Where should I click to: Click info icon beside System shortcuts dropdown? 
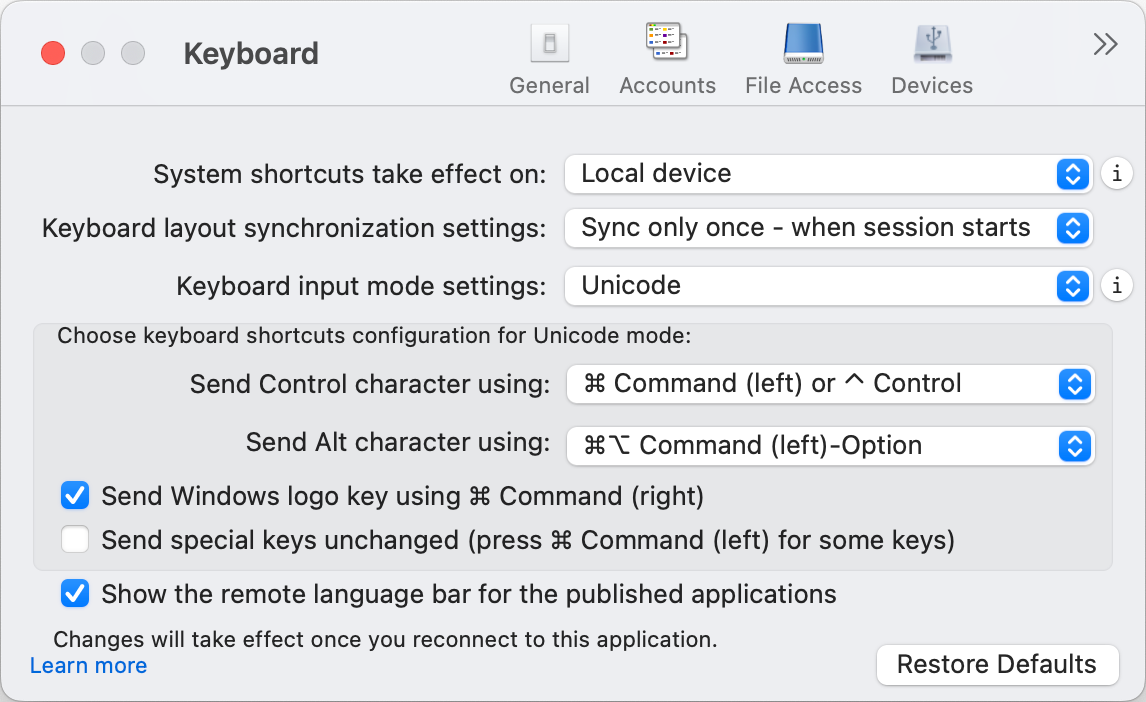pyautogui.click(x=1117, y=174)
